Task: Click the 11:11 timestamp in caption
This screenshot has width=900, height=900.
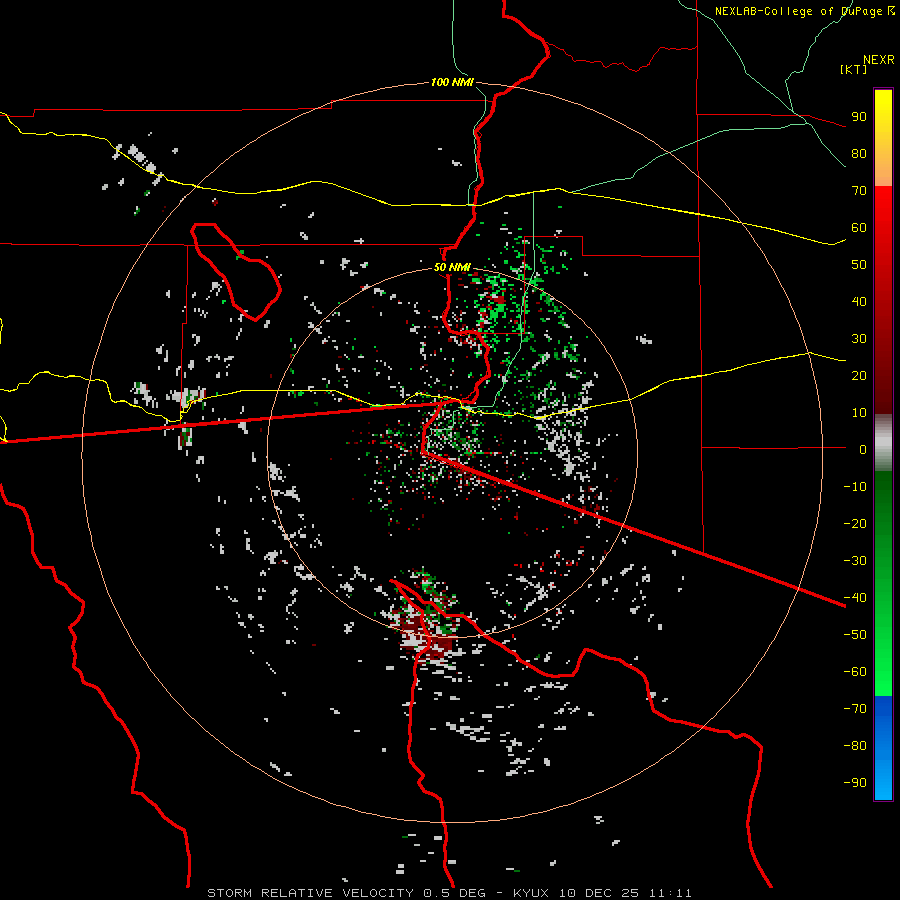Action: 670,893
